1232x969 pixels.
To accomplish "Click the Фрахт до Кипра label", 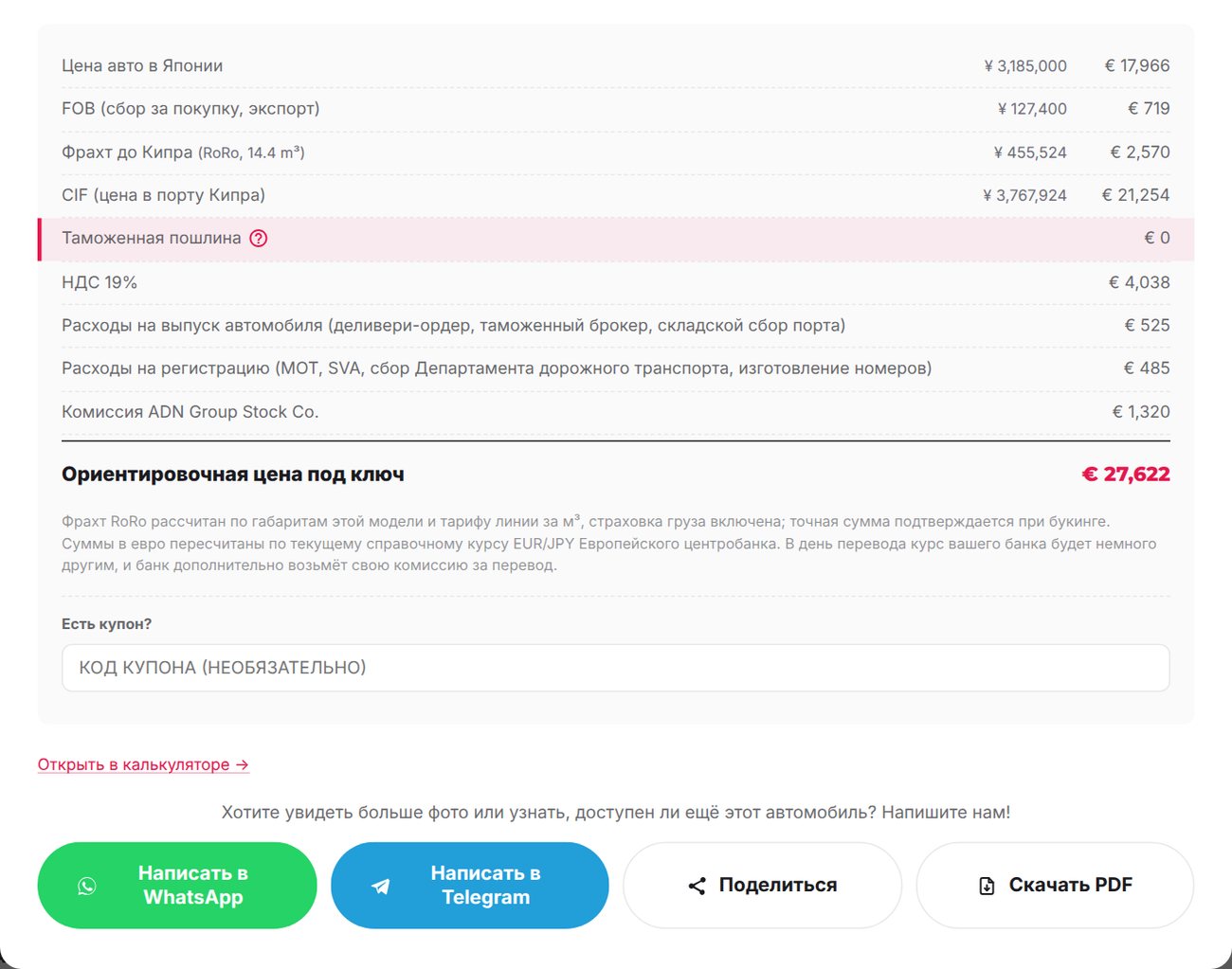I will click(x=183, y=153).
